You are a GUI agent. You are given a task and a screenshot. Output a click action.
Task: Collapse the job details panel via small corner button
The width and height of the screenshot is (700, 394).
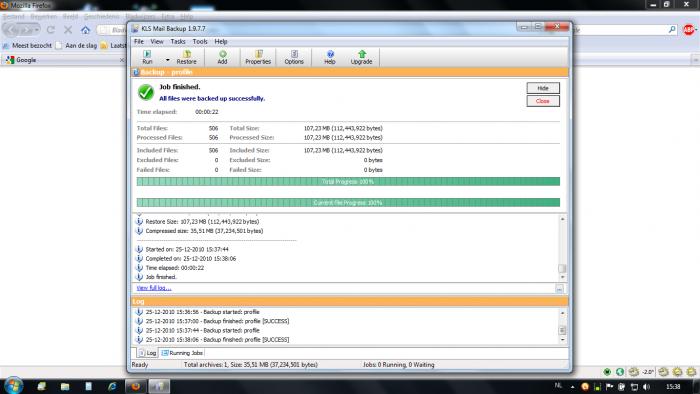(559, 289)
